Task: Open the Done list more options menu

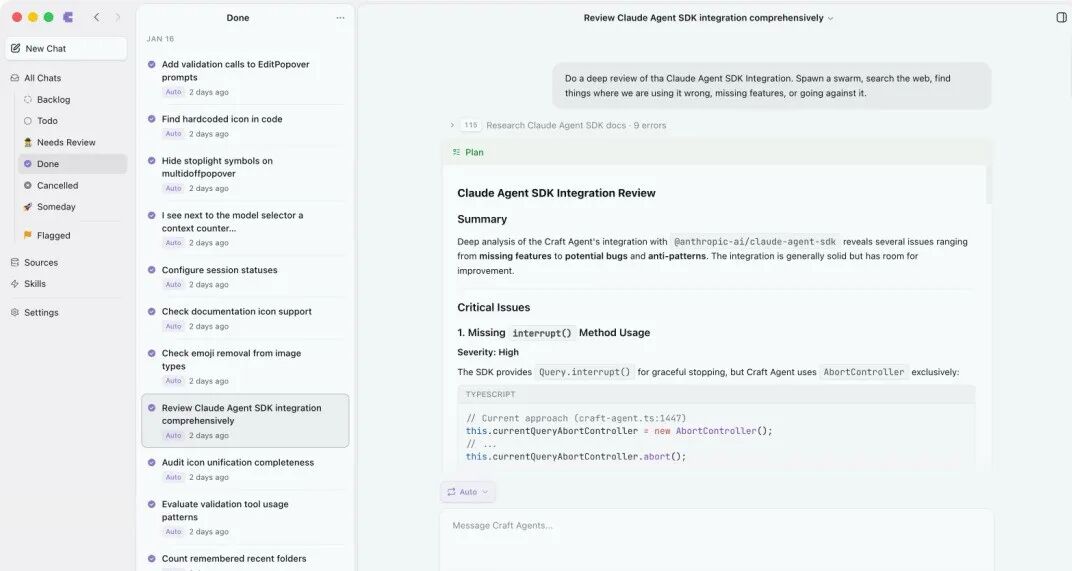Action: [x=340, y=18]
